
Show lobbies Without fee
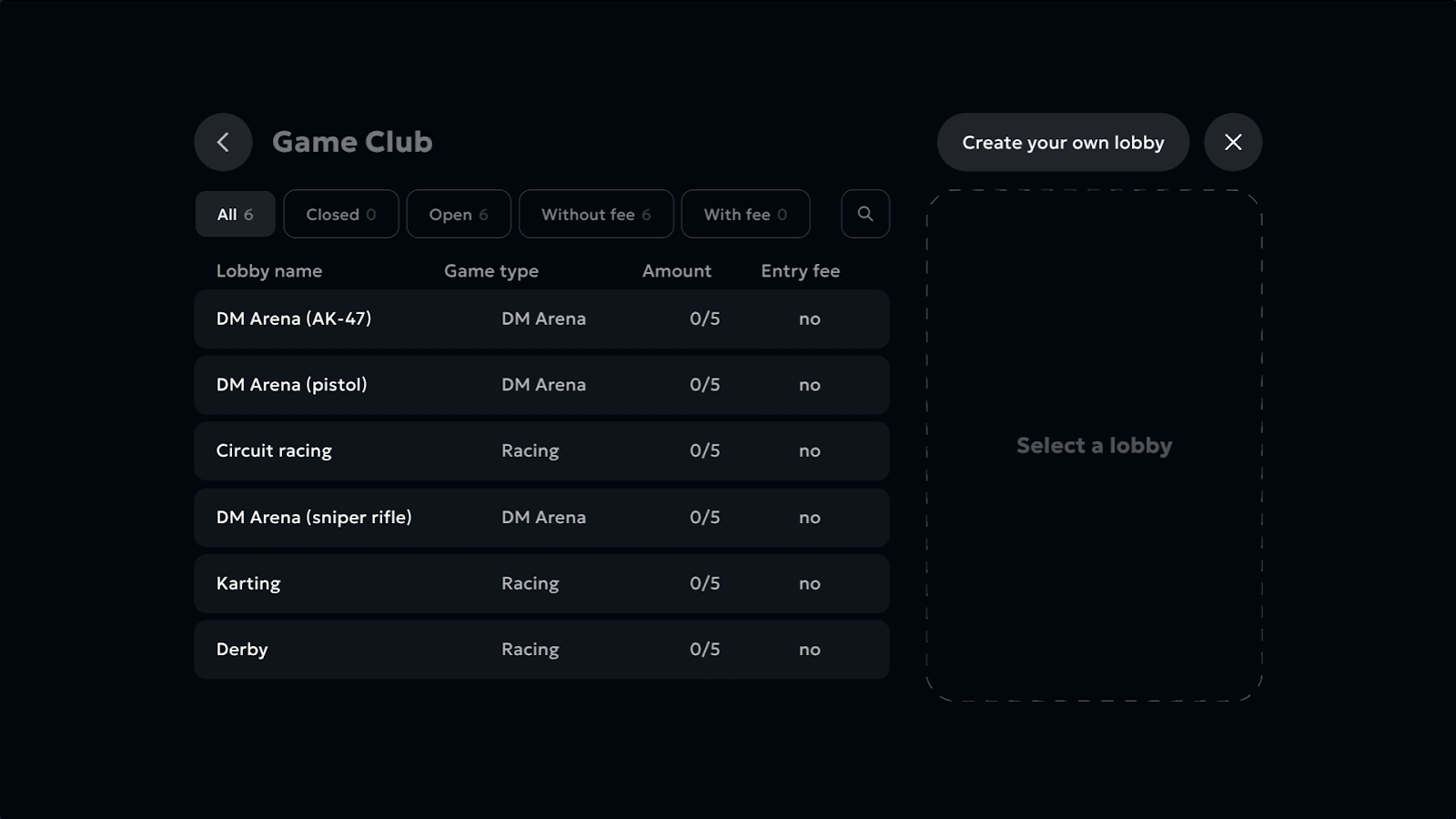[596, 214]
